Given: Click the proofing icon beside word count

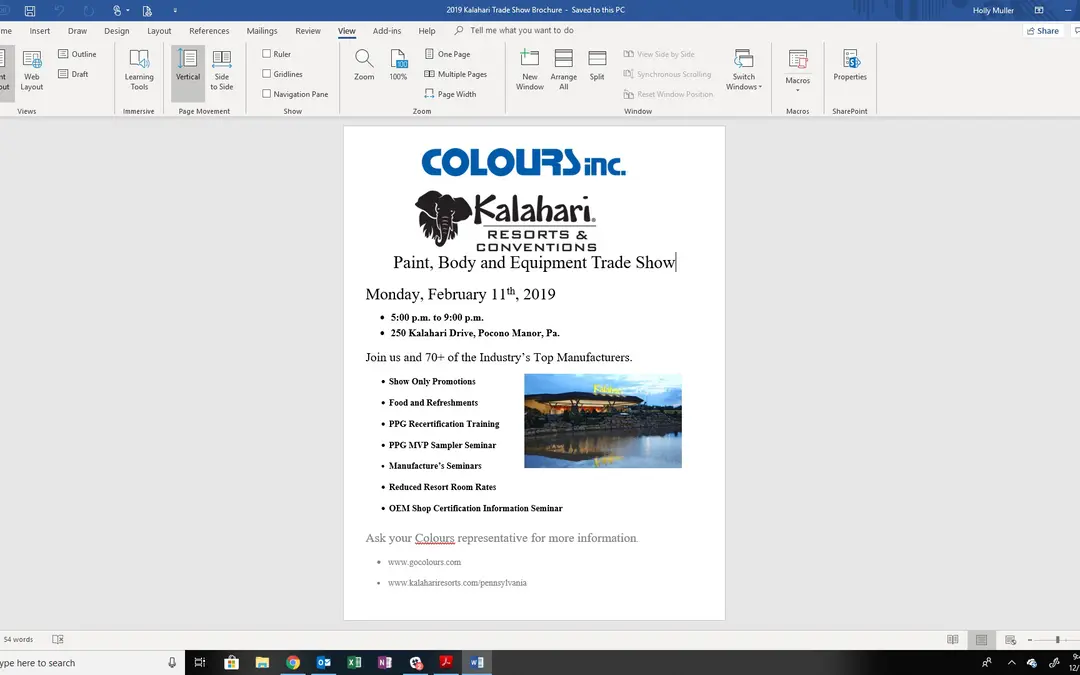Looking at the screenshot, I should point(58,639).
